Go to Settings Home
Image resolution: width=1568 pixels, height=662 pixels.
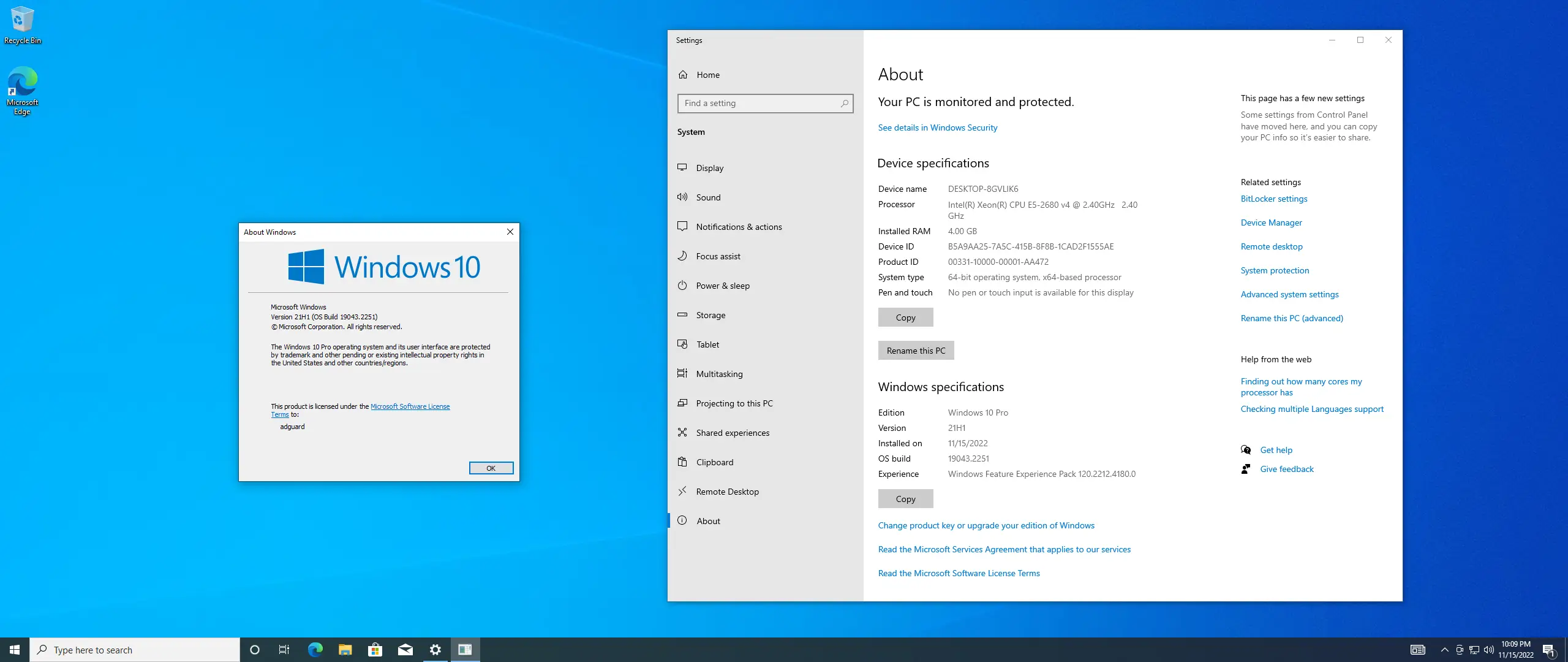(x=707, y=75)
